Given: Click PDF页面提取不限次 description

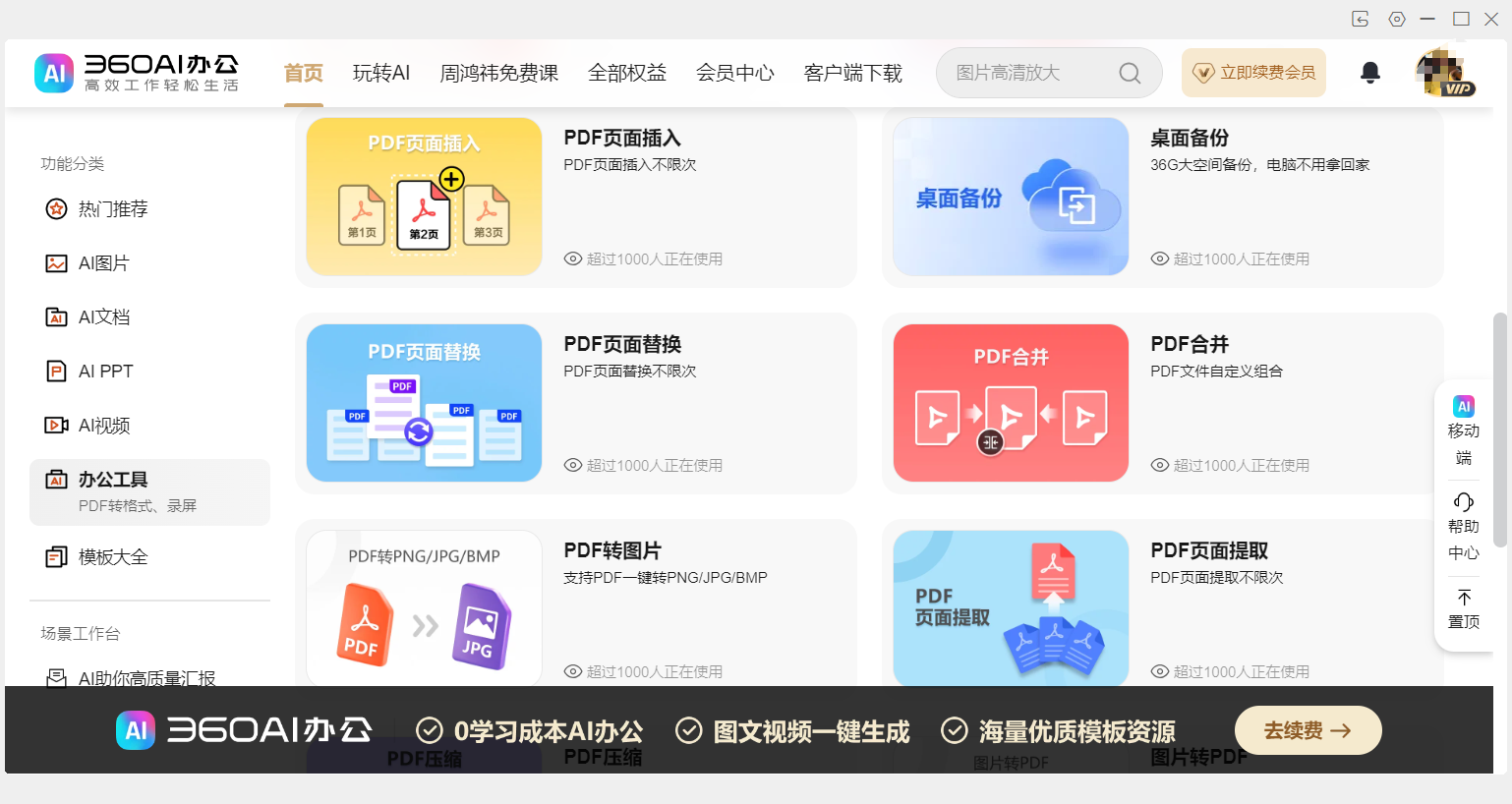Looking at the screenshot, I should (1216, 578).
